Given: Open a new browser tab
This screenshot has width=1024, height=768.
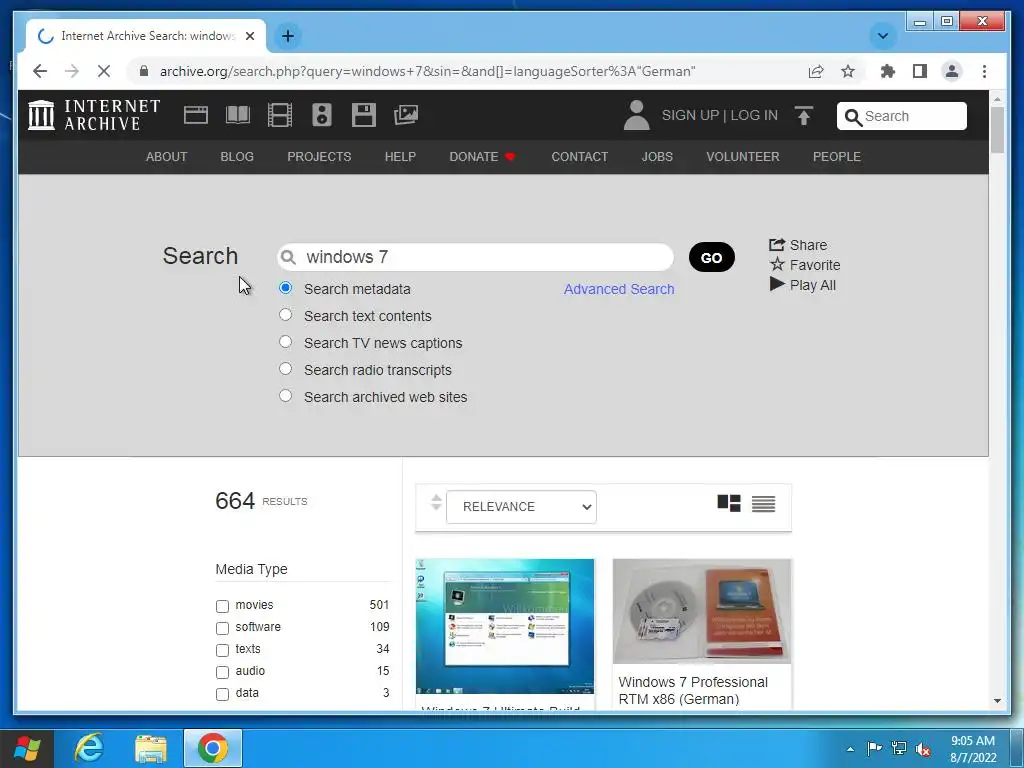Looking at the screenshot, I should point(287,36).
